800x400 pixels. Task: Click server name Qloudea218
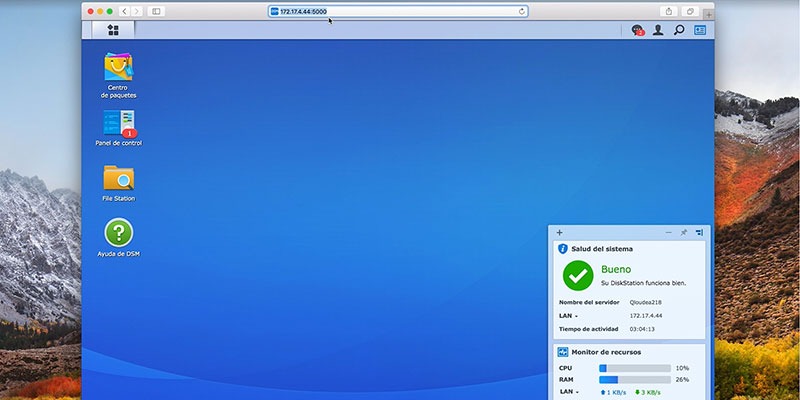645,303
